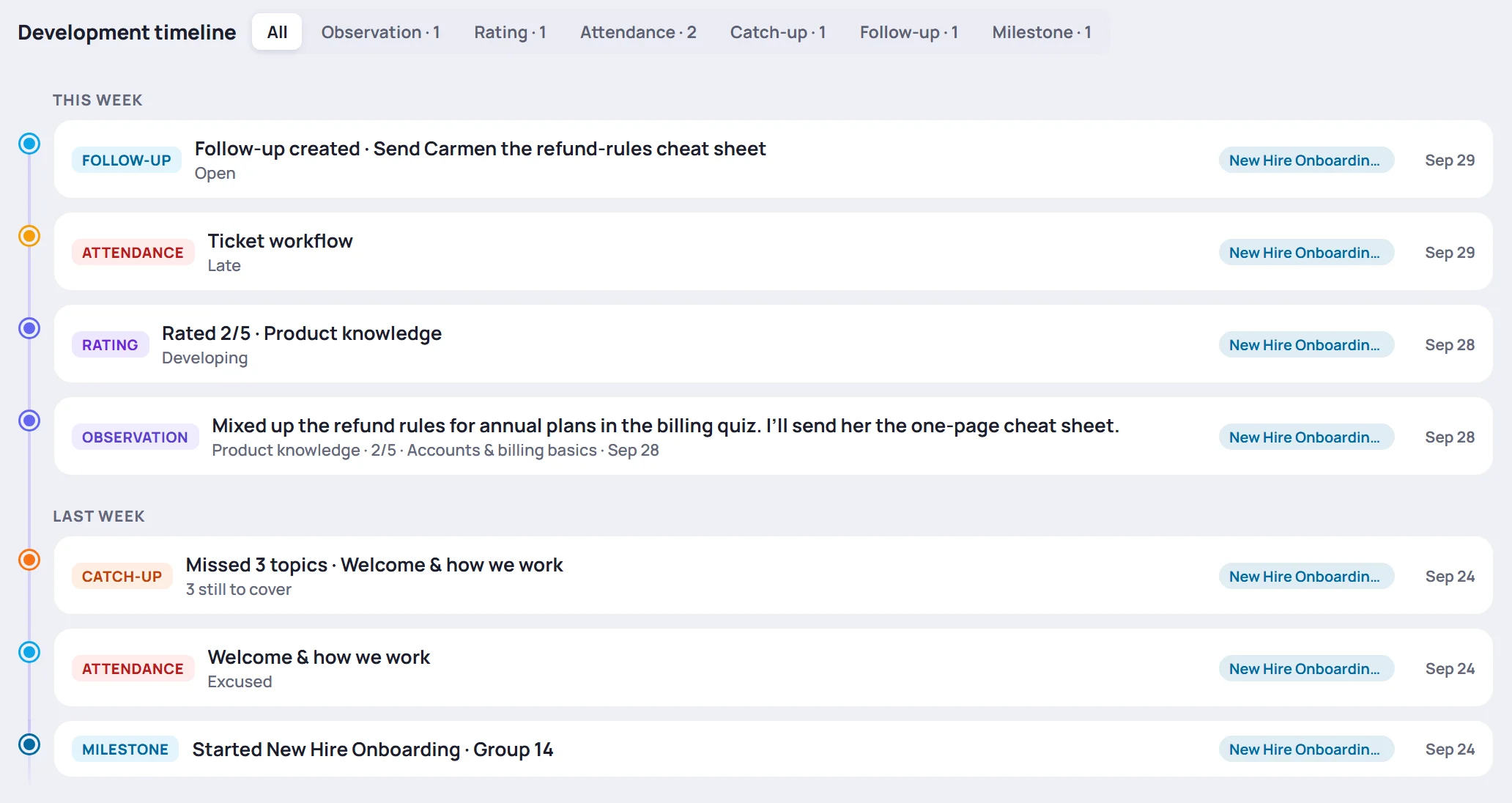1512x803 pixels.
Task: Click the New Hire Onboarding chip on the Ticket workflow row
Action: [x=1306, y=252]
